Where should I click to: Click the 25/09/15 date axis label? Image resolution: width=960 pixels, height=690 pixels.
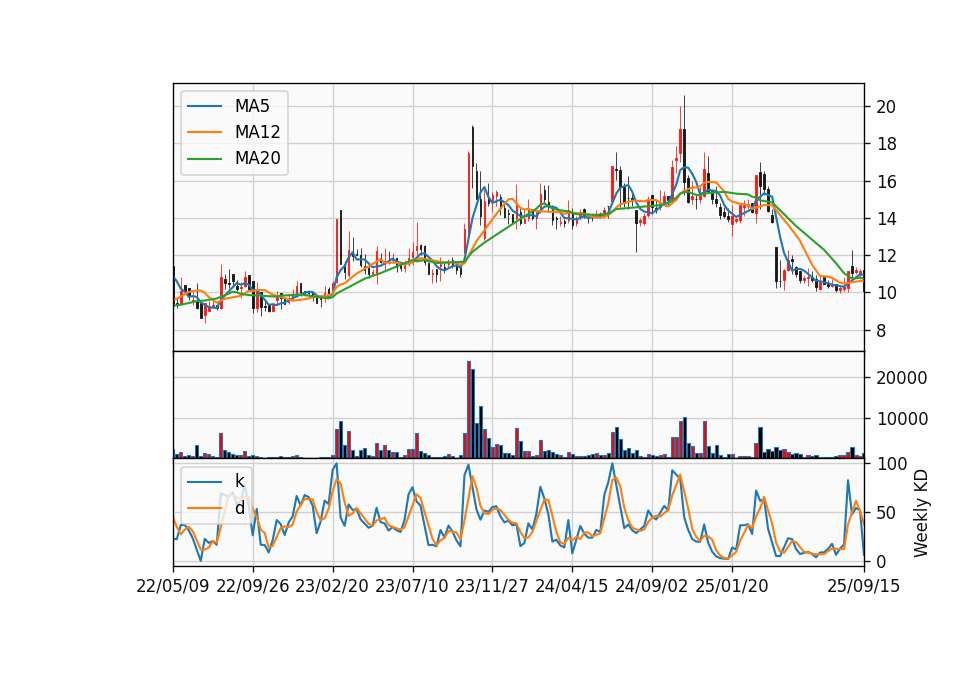point(864,586)
